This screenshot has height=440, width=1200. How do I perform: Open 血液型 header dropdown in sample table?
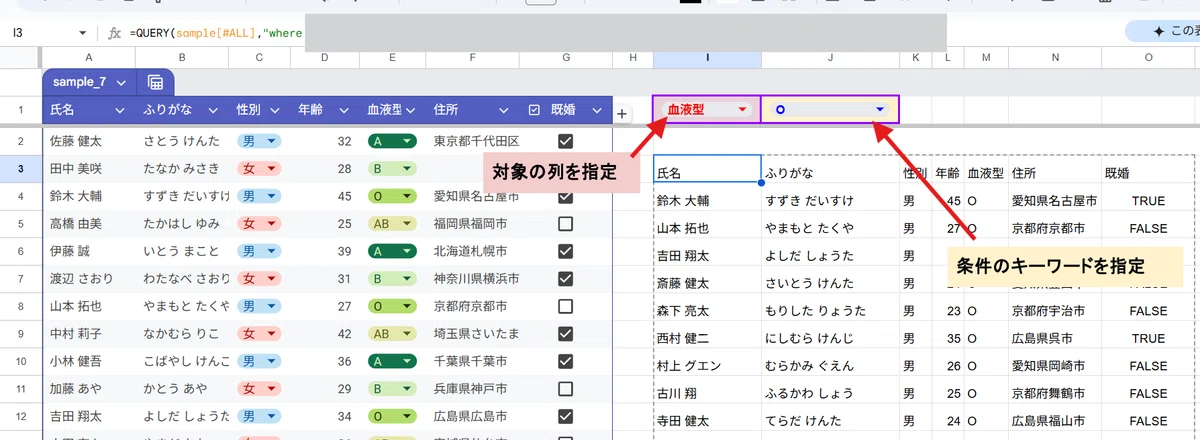click(410, 110)
